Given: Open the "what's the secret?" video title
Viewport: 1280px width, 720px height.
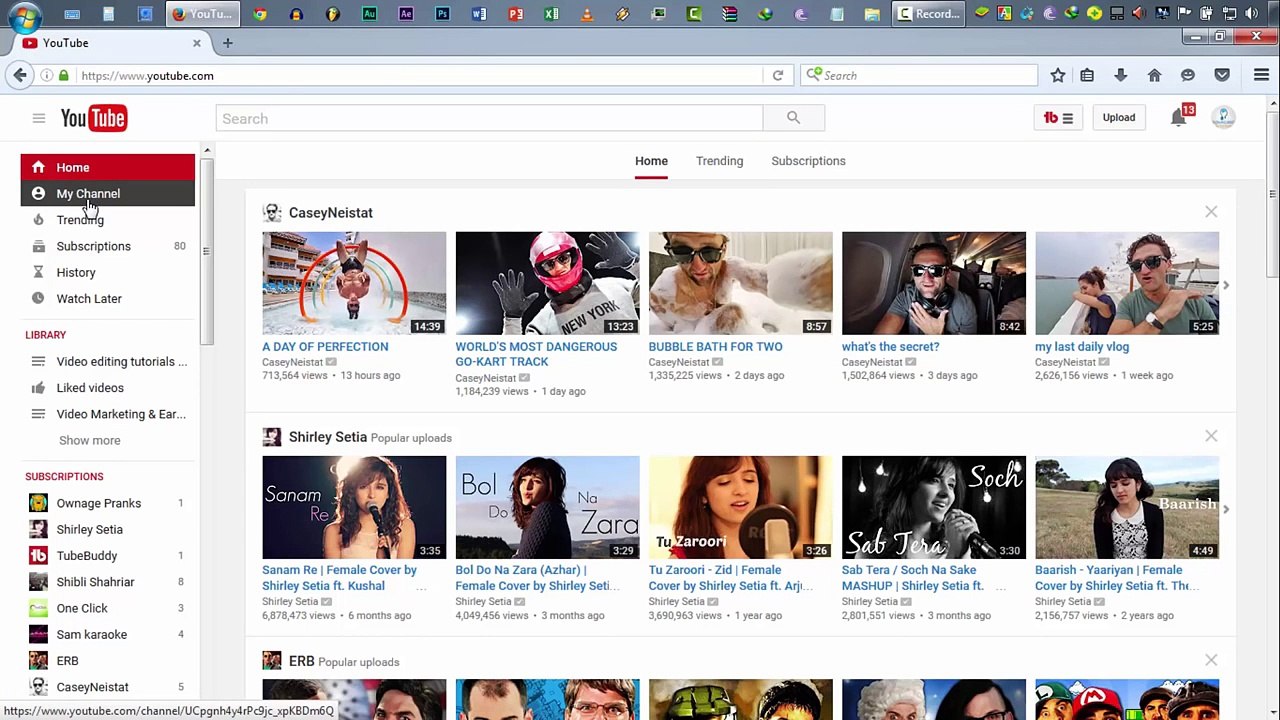Looking at the screenshot, I should point(890,347).
